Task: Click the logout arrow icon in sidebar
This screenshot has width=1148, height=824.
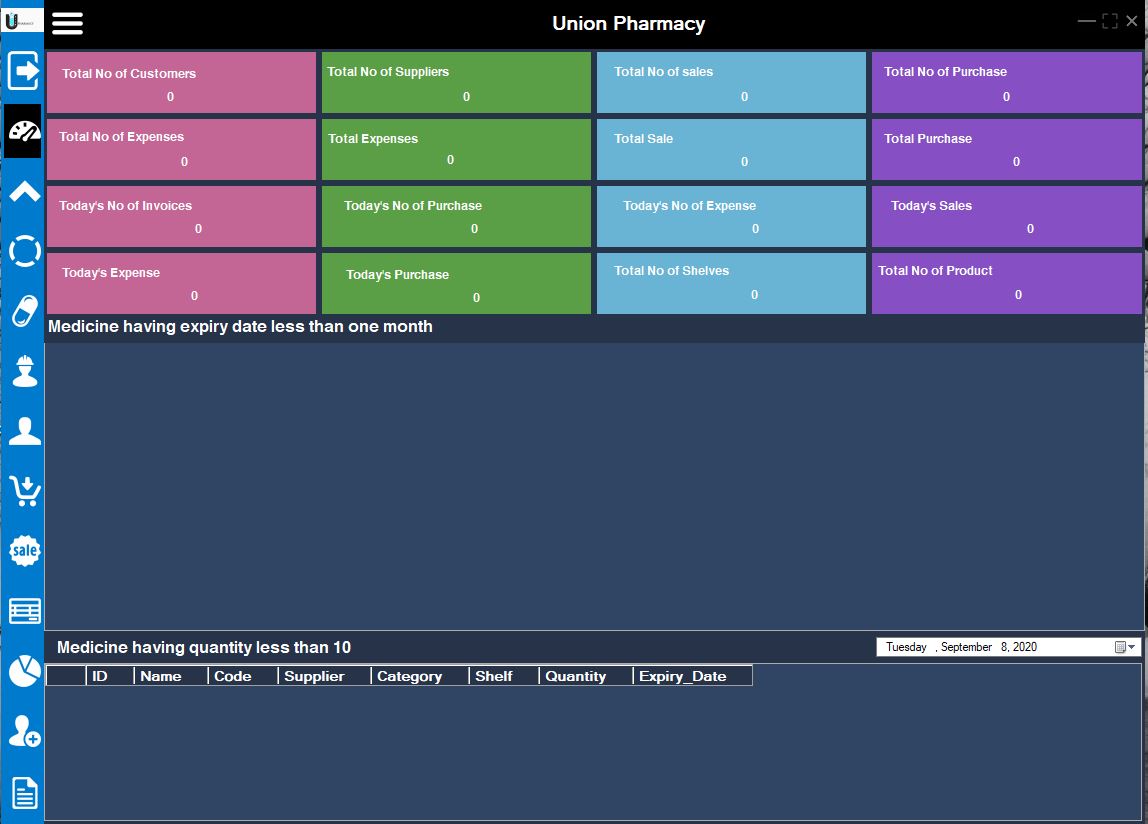Action: [x=23, y=70]
